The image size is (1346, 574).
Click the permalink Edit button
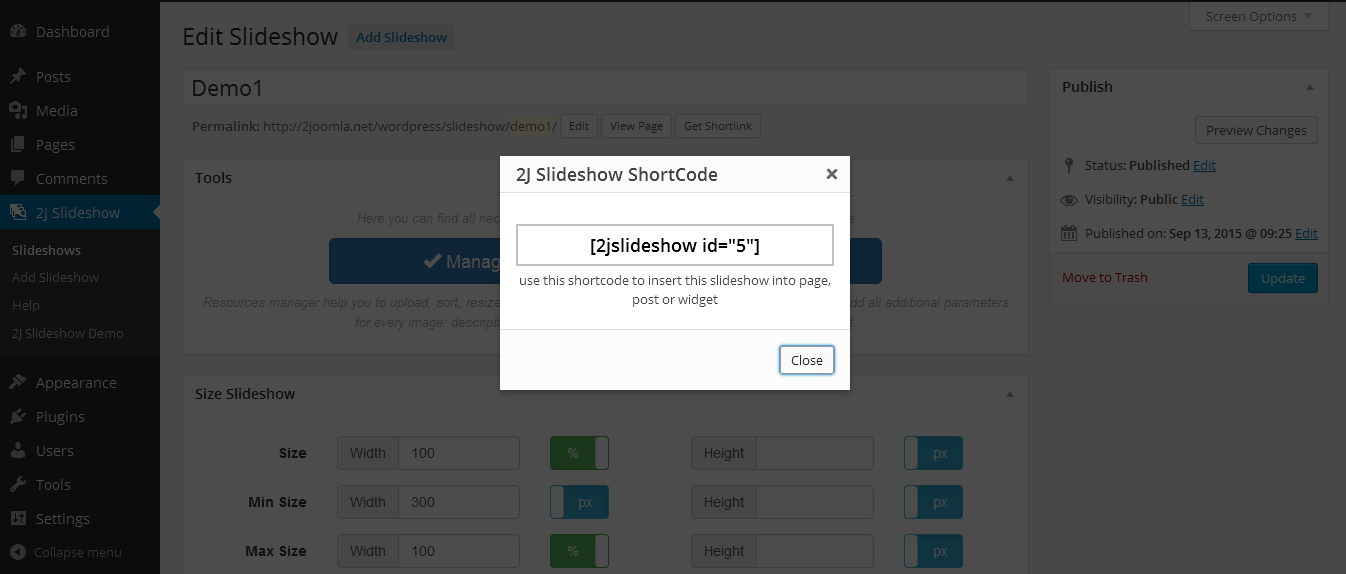[x=579, y=126]
